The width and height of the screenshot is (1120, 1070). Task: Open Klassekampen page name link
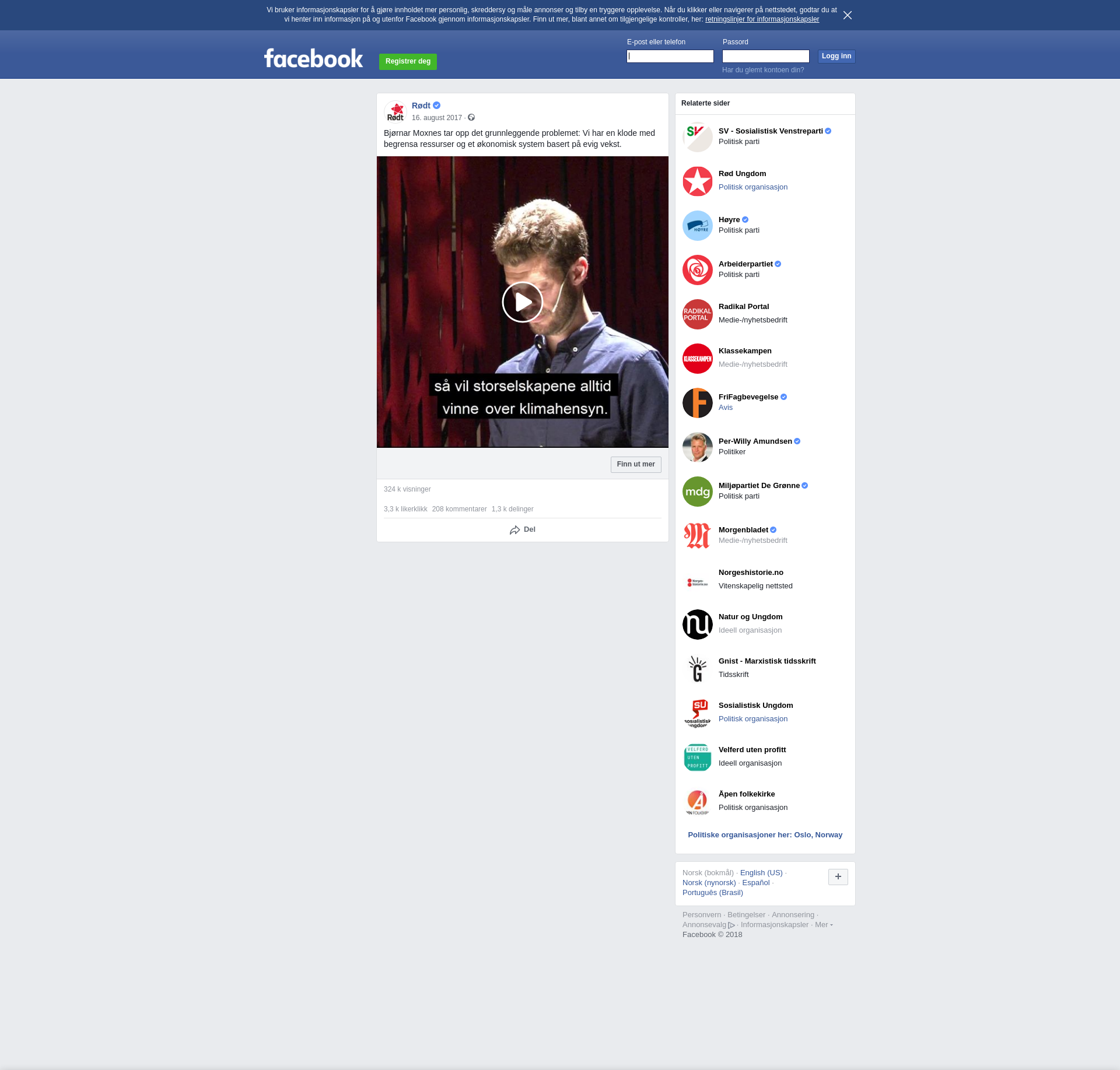(x=745, y=351)
